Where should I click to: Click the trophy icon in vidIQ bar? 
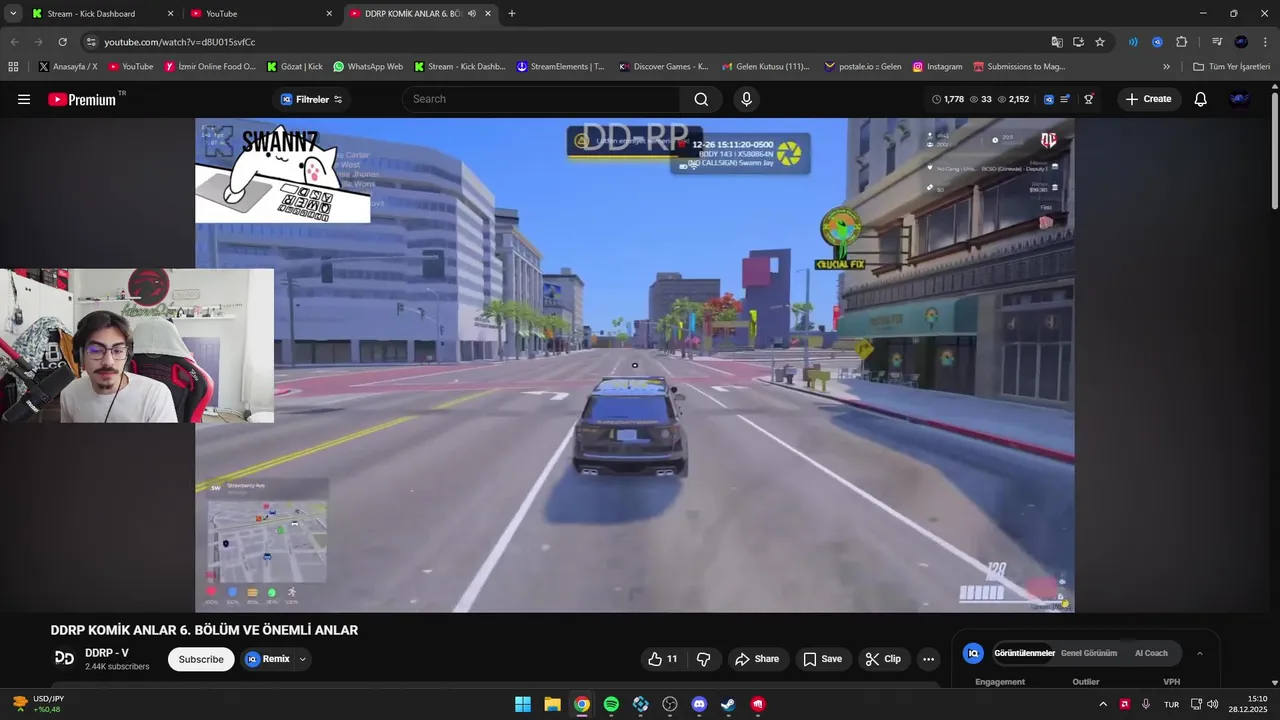(1089, 99)
